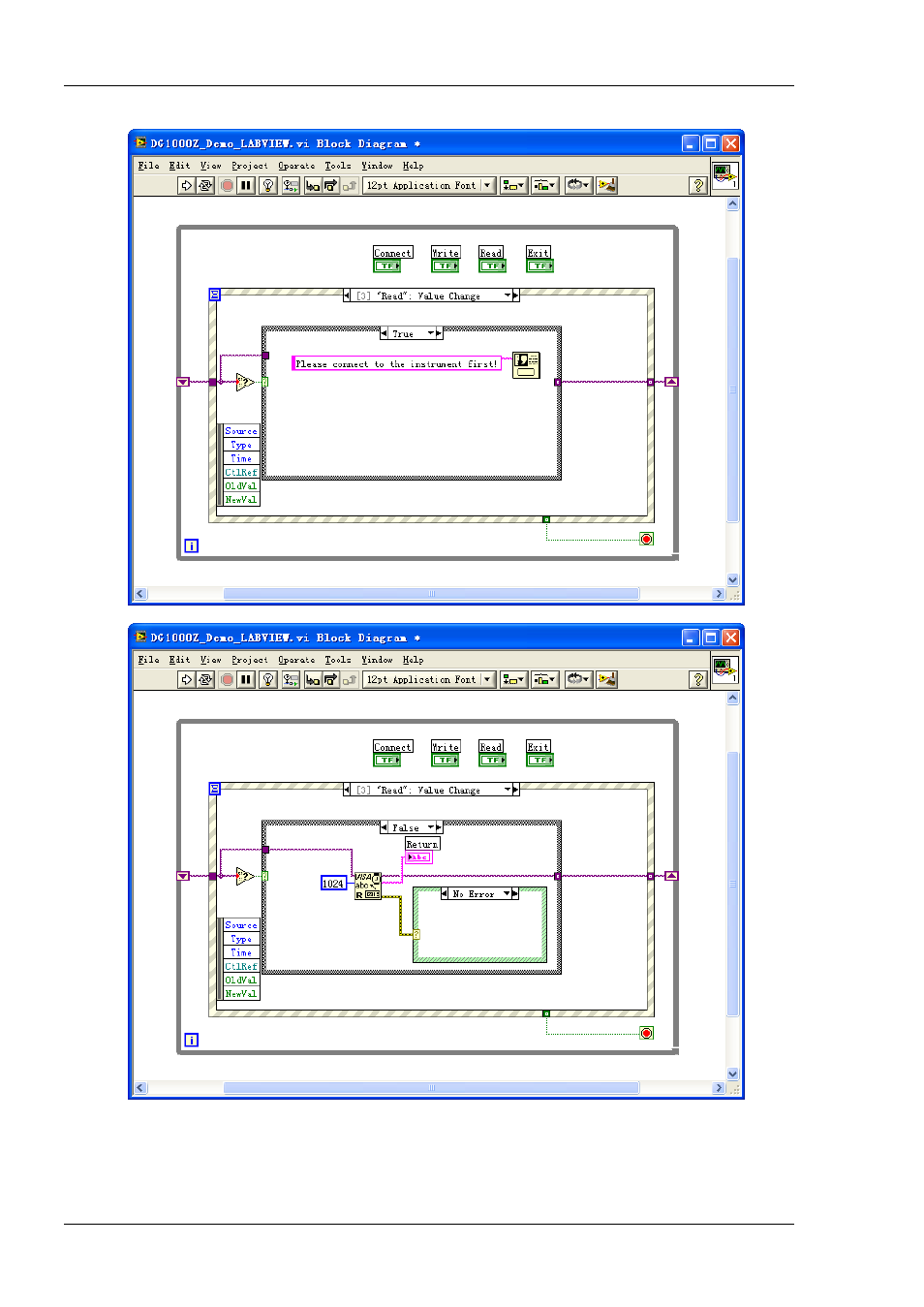
Task: Open 12pt Application Font dropdown in lower window
Action: (x=430, y=679)
